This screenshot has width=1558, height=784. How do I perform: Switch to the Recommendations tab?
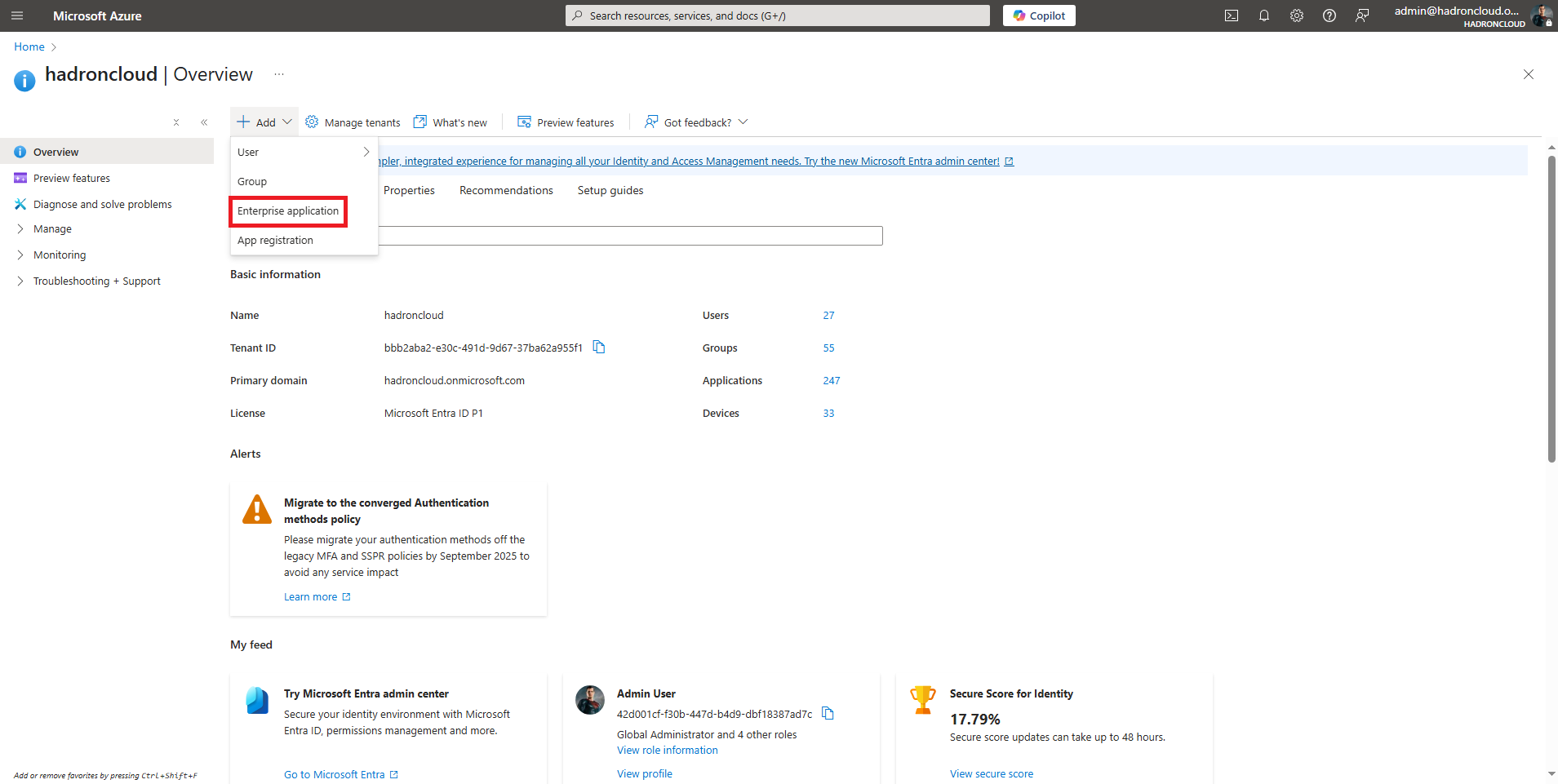point(506,190)
